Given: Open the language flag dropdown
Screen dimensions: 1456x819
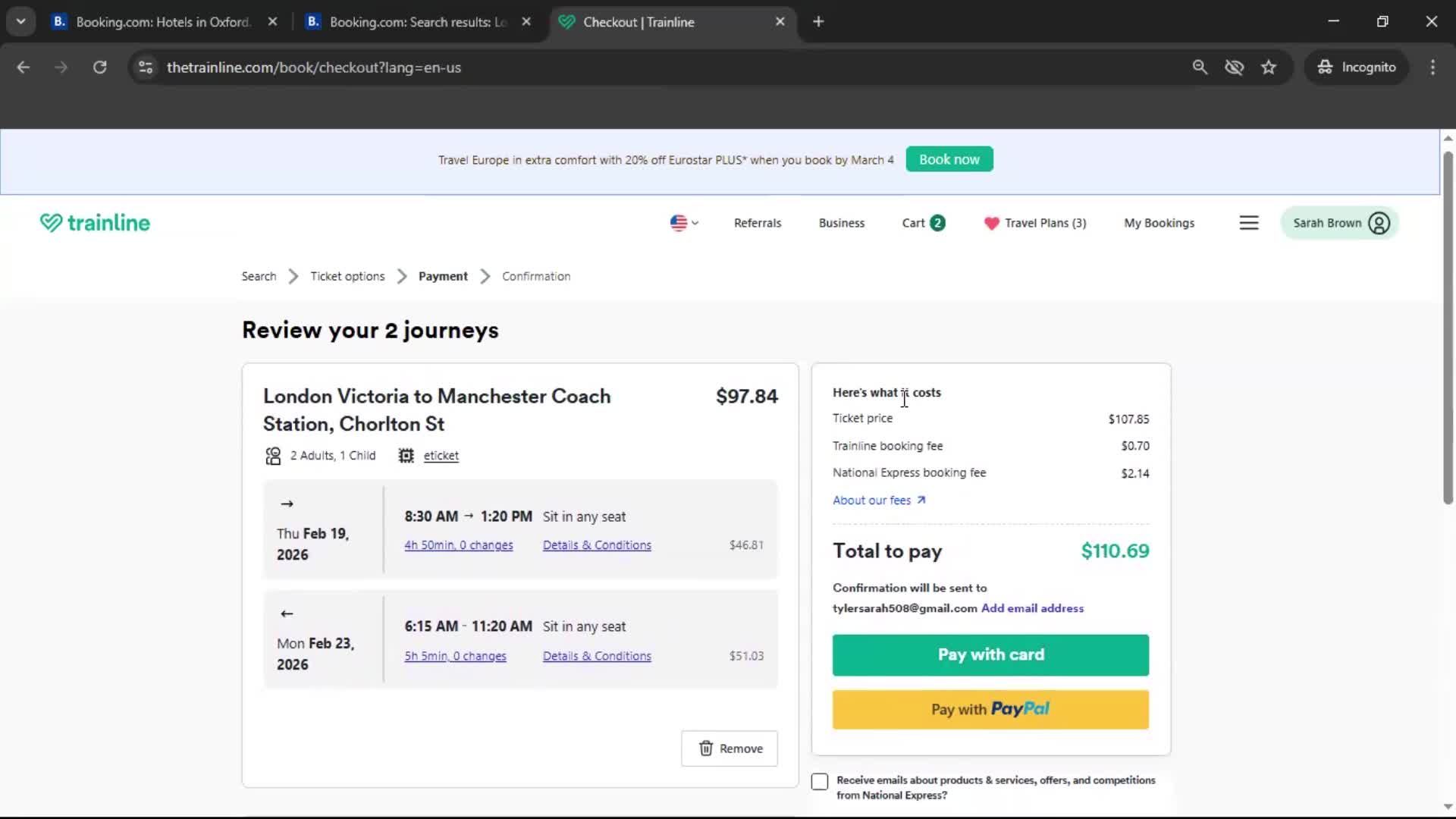Looking at the screenshot, I should pyautogui.click(x=682, y=222).
